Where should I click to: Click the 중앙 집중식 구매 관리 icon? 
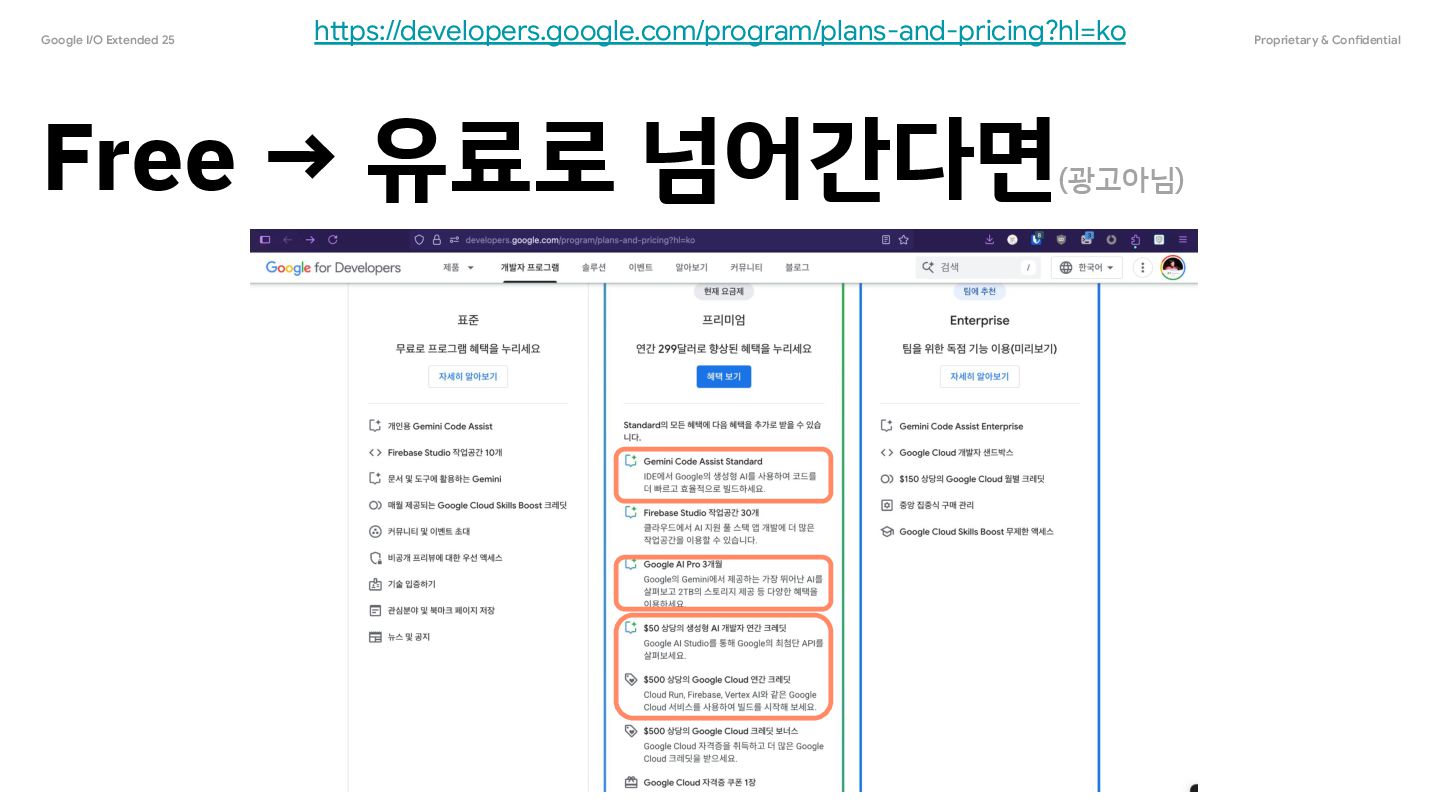886,505
